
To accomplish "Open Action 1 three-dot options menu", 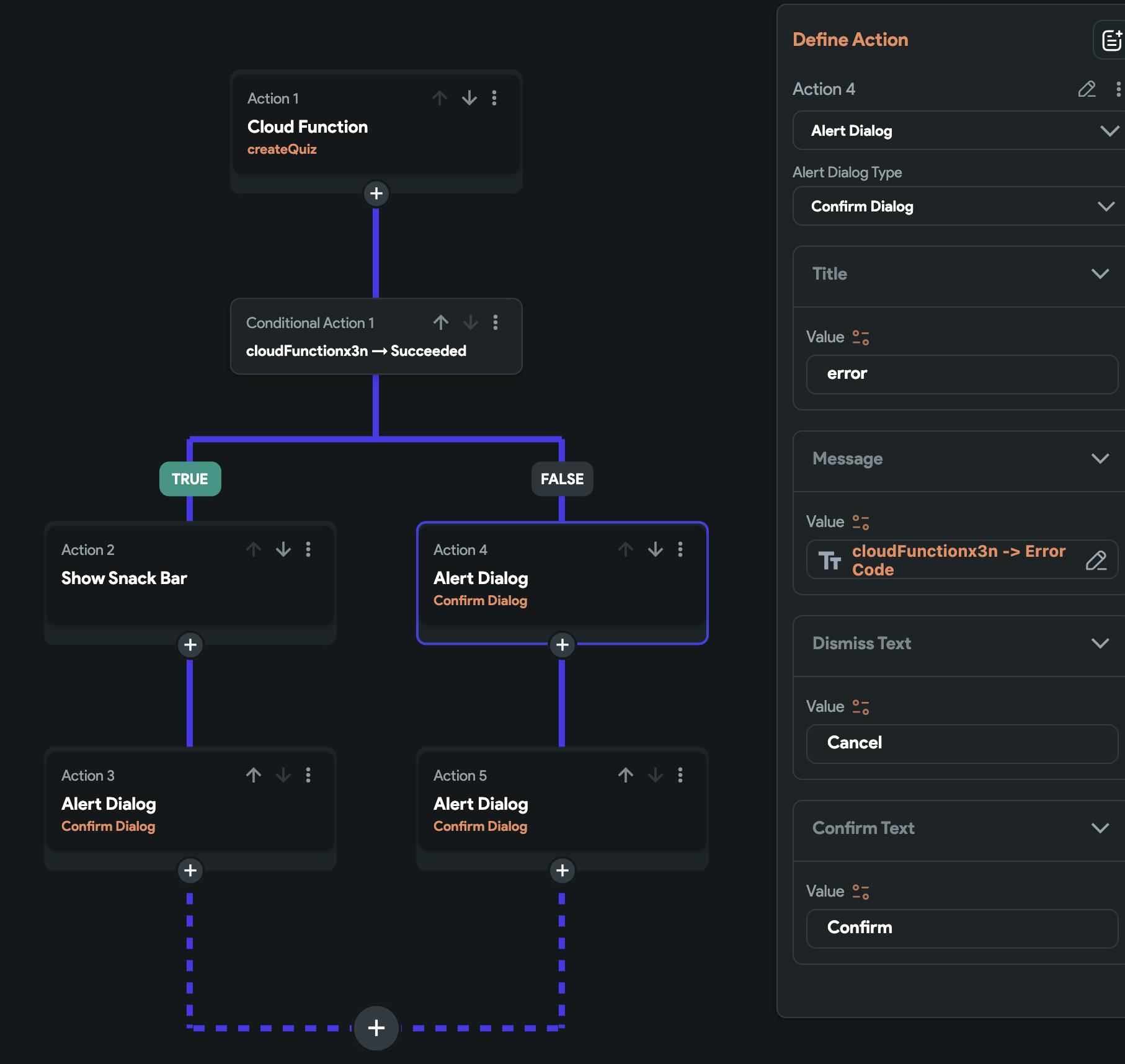I will coord(494,98).
